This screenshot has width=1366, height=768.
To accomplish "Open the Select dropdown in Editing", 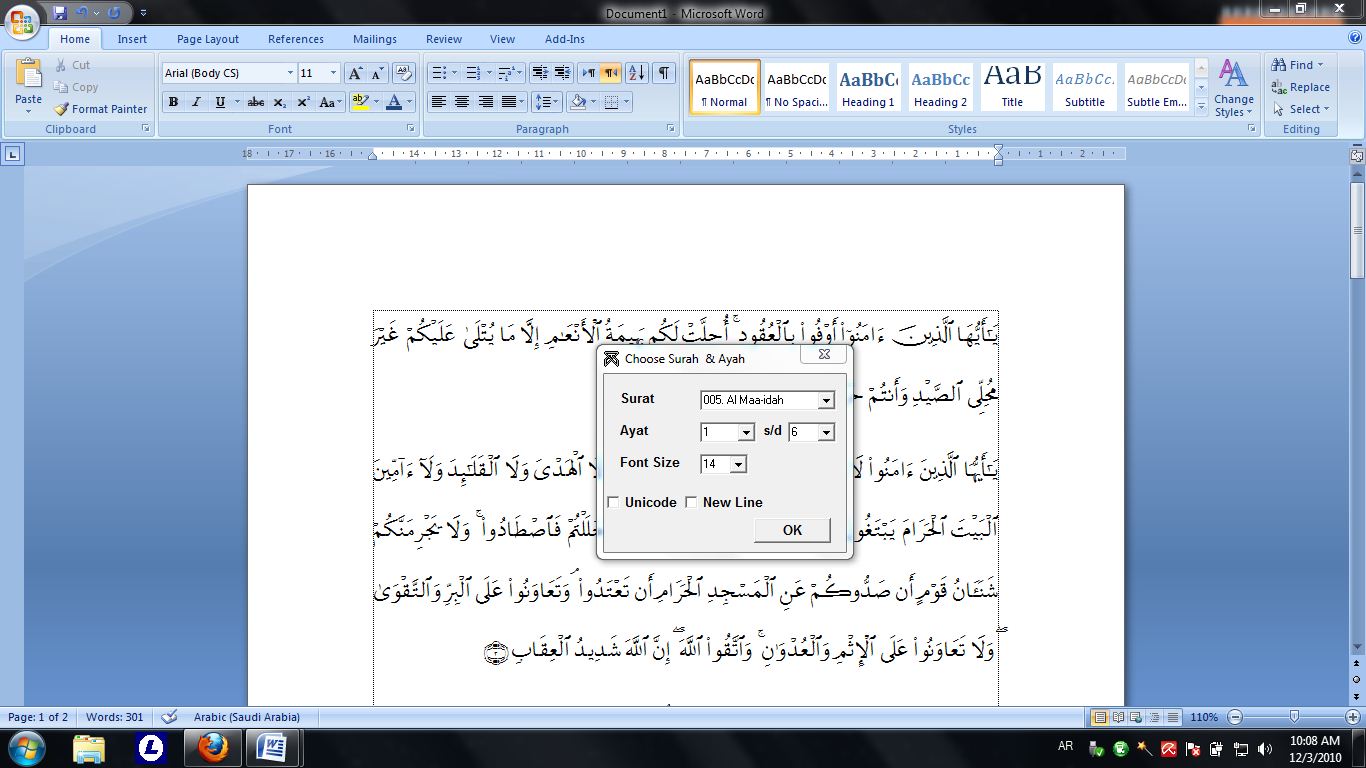I will tap(1300, 109).
